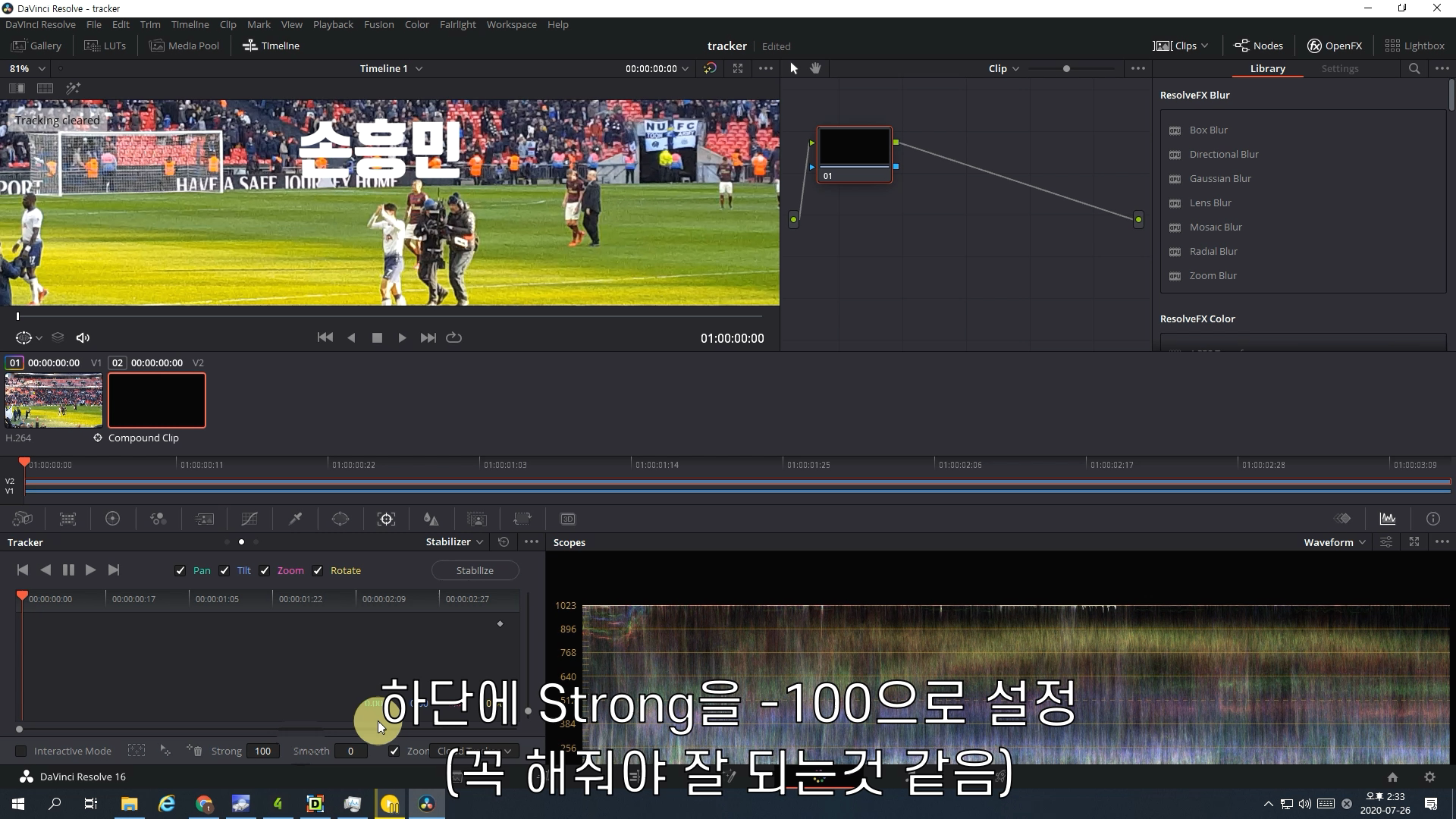The width and height of the screenshot is (1456, 819).
Task: Adjust the node zoom slider handle
Action: (x=1066, y=68)
